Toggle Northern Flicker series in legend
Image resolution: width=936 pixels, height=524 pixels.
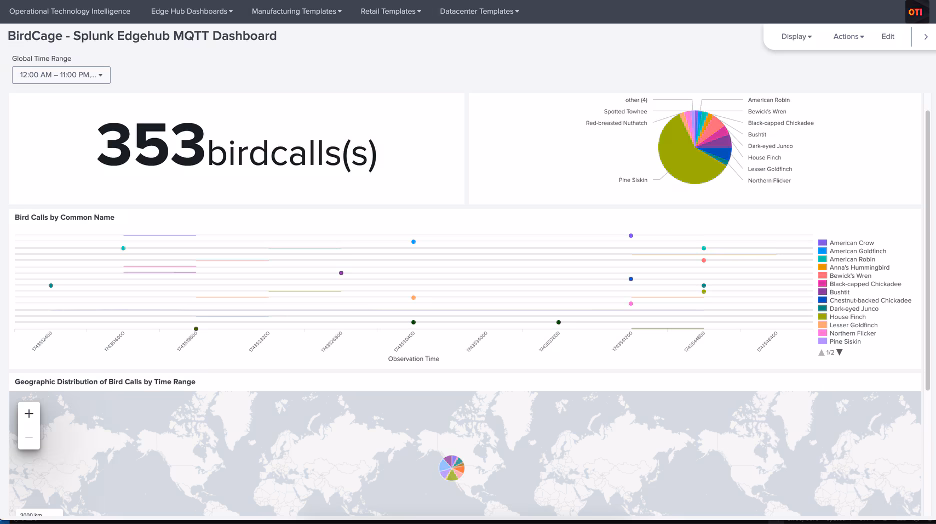click(x=852, y=333)
